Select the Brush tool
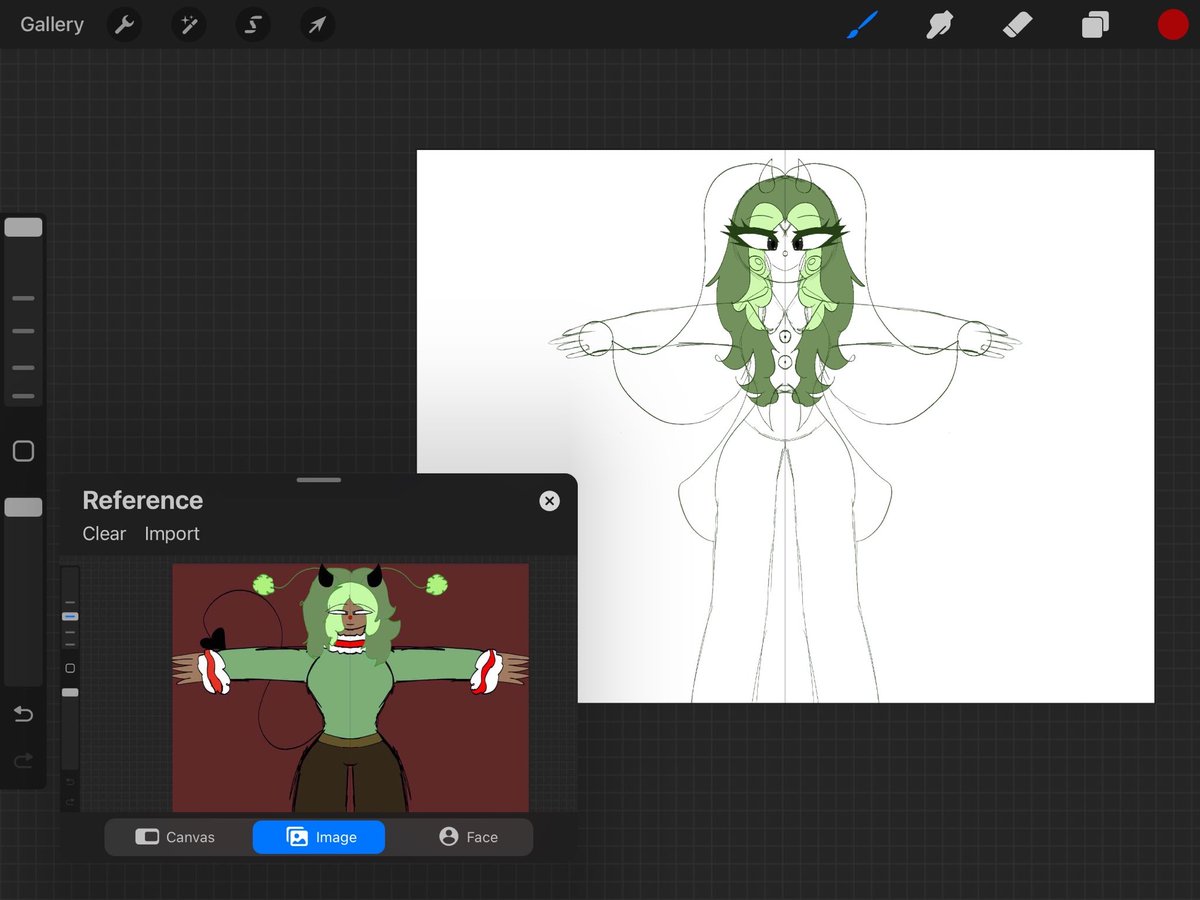This screenshot has width=1200, height=900. 862,25
